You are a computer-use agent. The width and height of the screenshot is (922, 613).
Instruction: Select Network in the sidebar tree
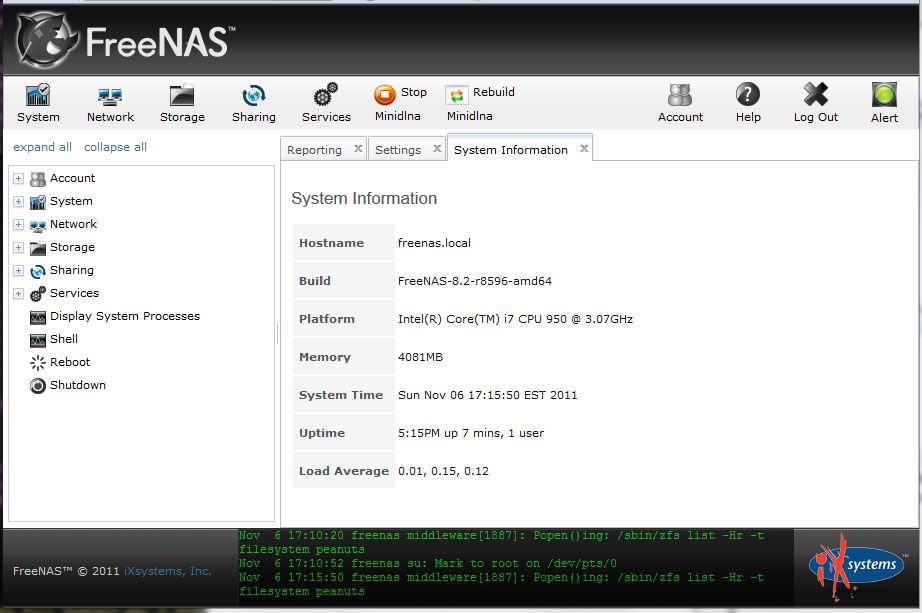click(x=74, y=224)
